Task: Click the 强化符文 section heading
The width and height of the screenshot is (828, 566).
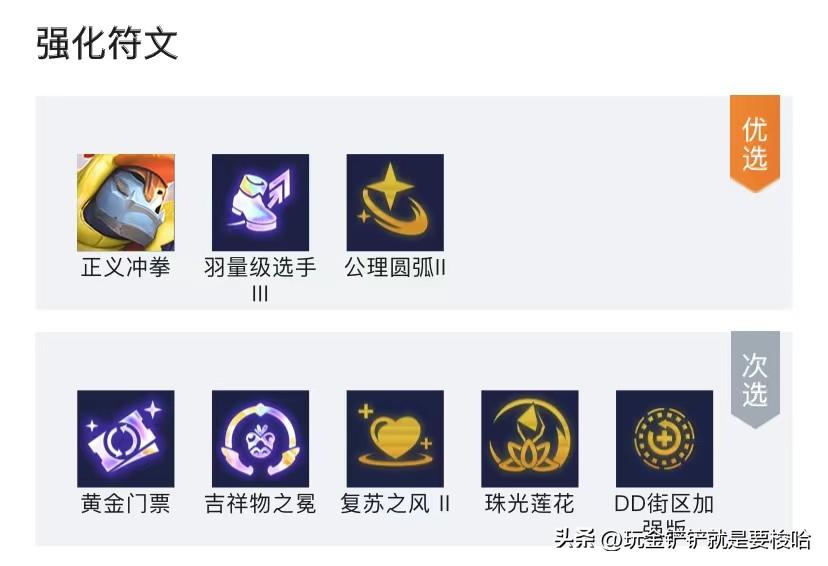Action: click(107, 43)
